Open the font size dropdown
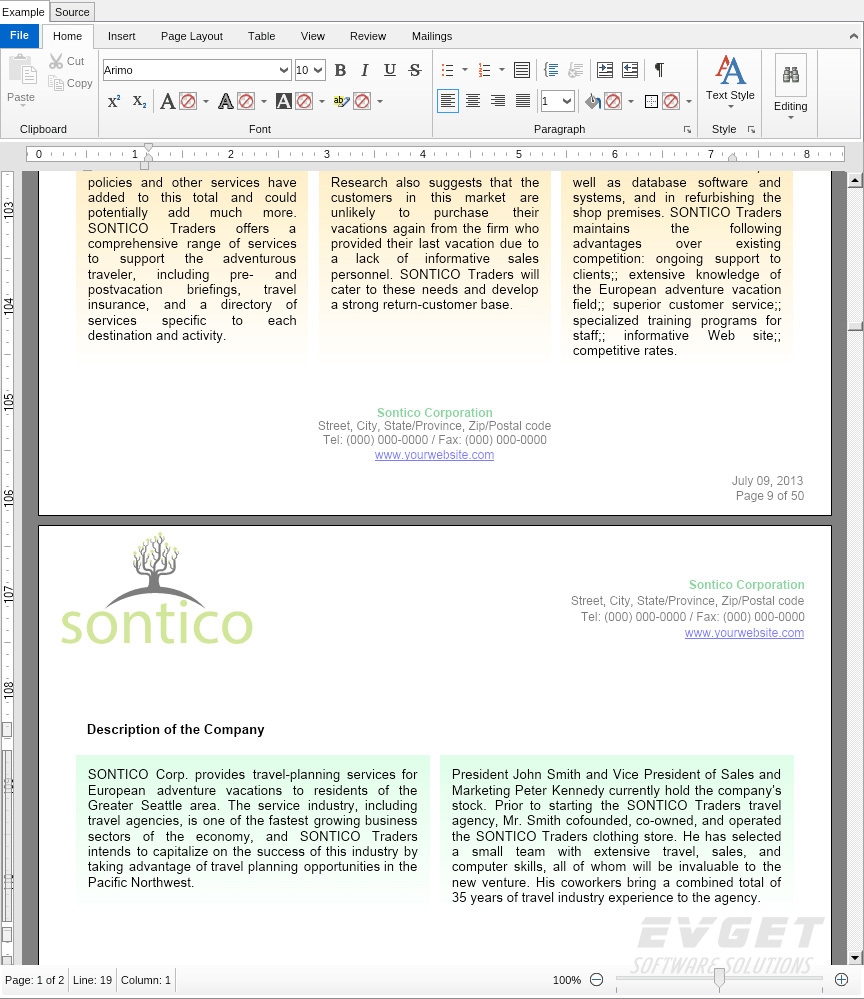864x999 pixels. [319, 70]
